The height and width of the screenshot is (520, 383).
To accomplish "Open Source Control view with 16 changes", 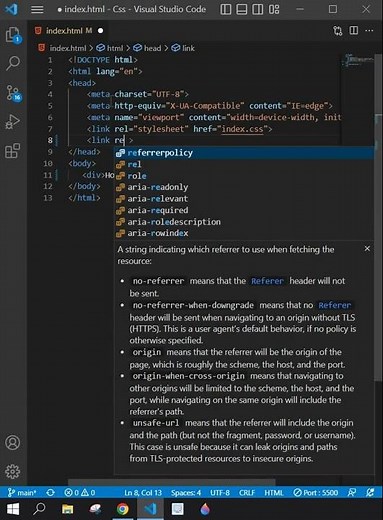I will (13, 93).
